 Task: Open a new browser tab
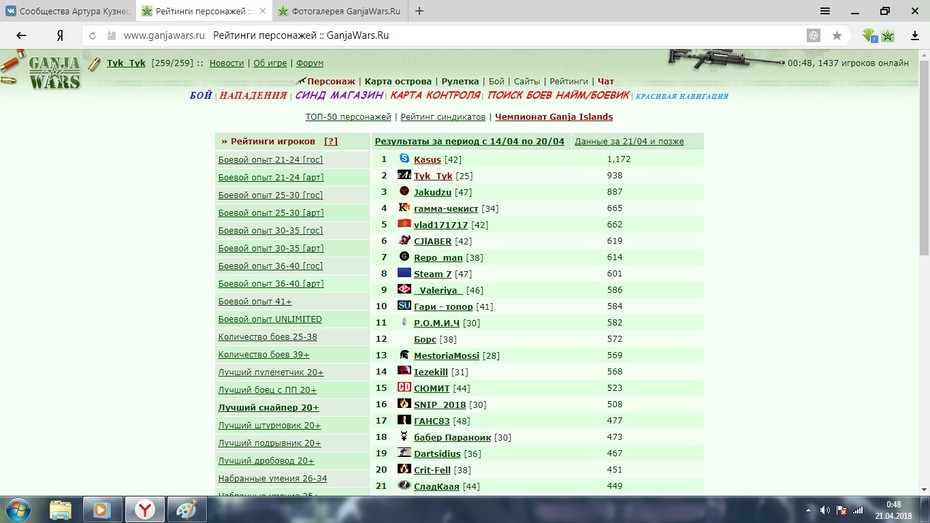(x=419, y=11)
